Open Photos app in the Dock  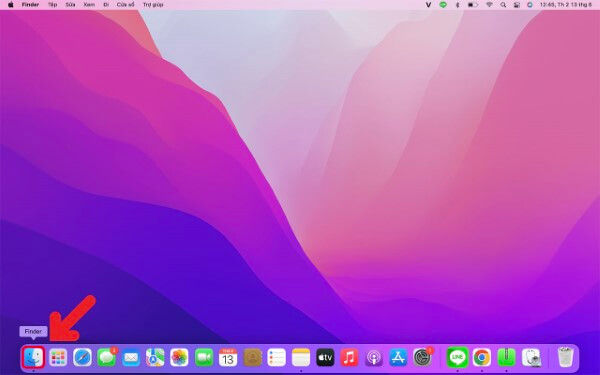coord(179,358)
